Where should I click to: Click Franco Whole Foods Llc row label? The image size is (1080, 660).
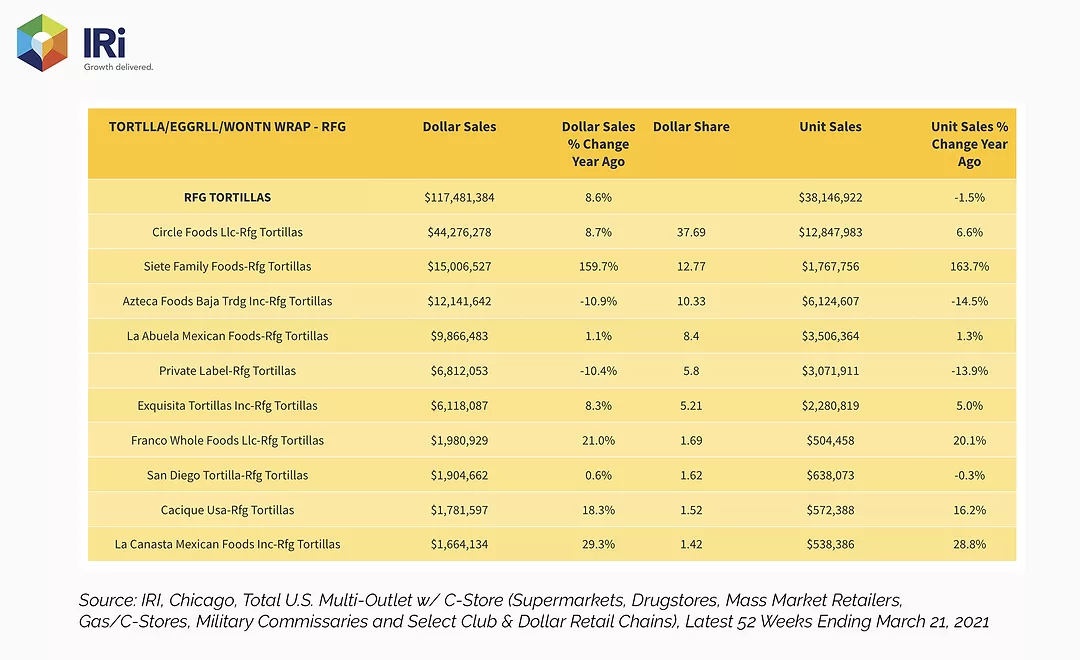(x=227, y=440)
